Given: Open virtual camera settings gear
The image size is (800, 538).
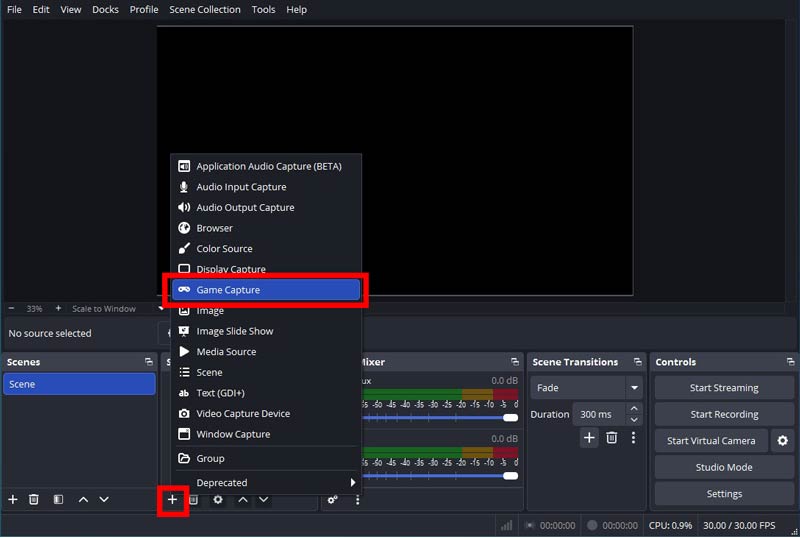Looking at the screenshot, I should tap(782, 441).
